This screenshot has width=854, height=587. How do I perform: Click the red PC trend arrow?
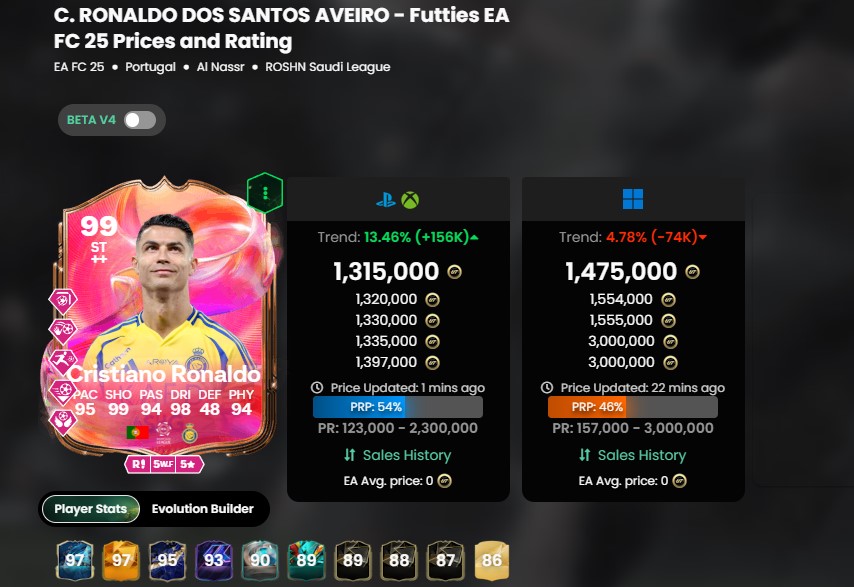click(703, 237)
